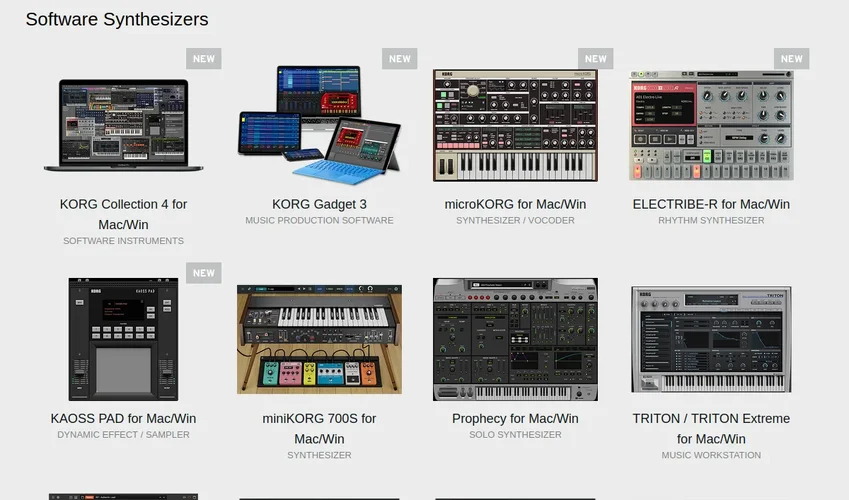Click the SOLO SYNTHESIZER subtitle

point(515,434)
